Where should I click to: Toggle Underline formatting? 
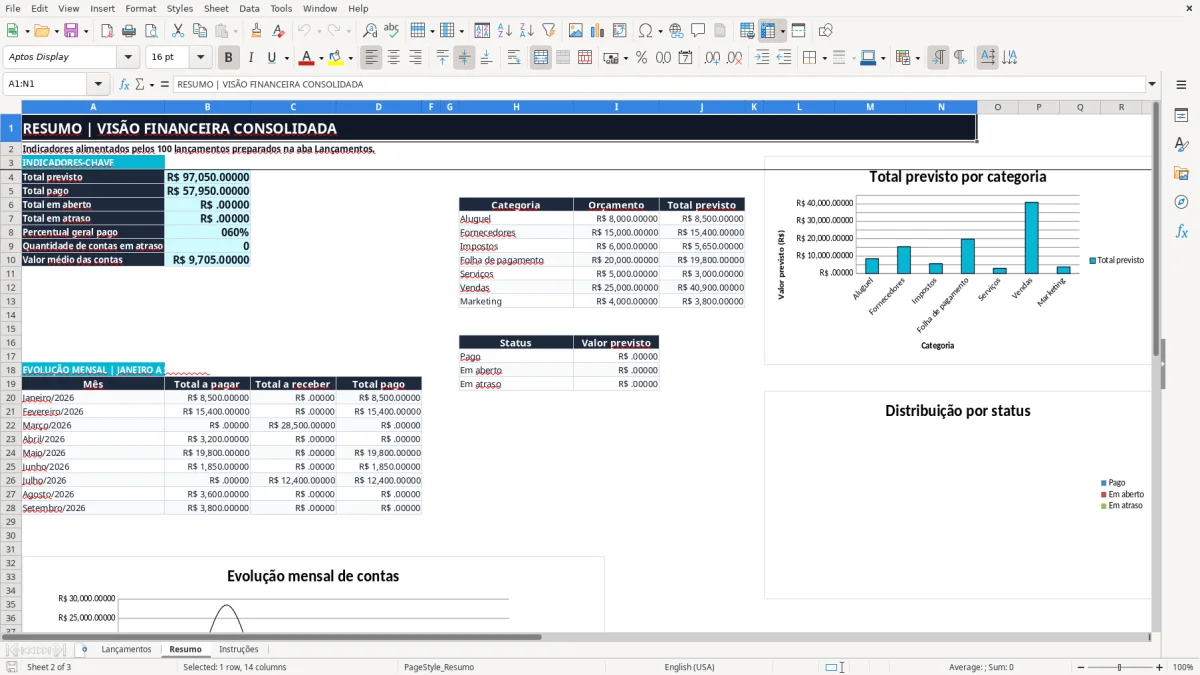tap(272, 58)
